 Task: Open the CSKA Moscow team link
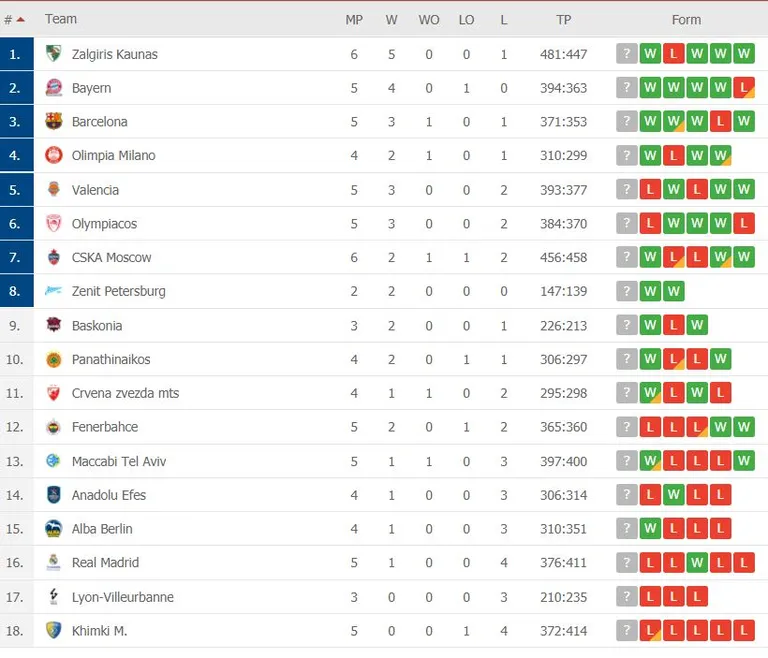(111, 257)
